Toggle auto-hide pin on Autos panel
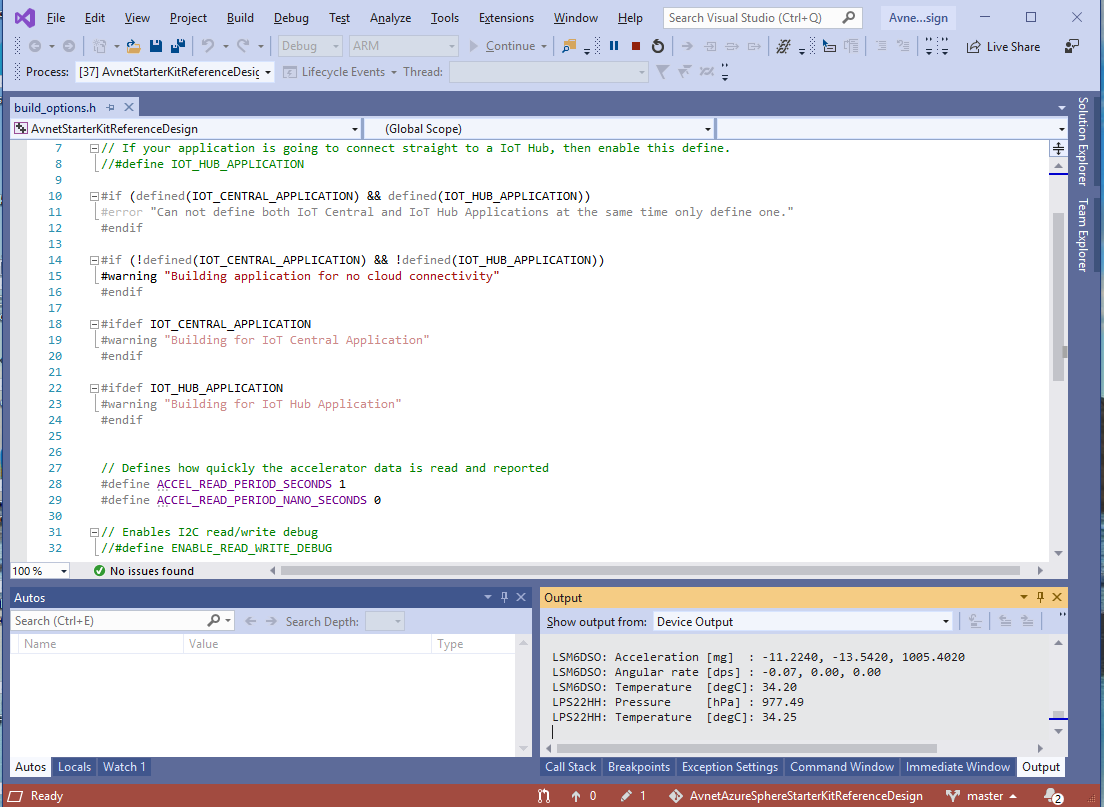Viewport: 1104px width, 807px height. point(504,597)
